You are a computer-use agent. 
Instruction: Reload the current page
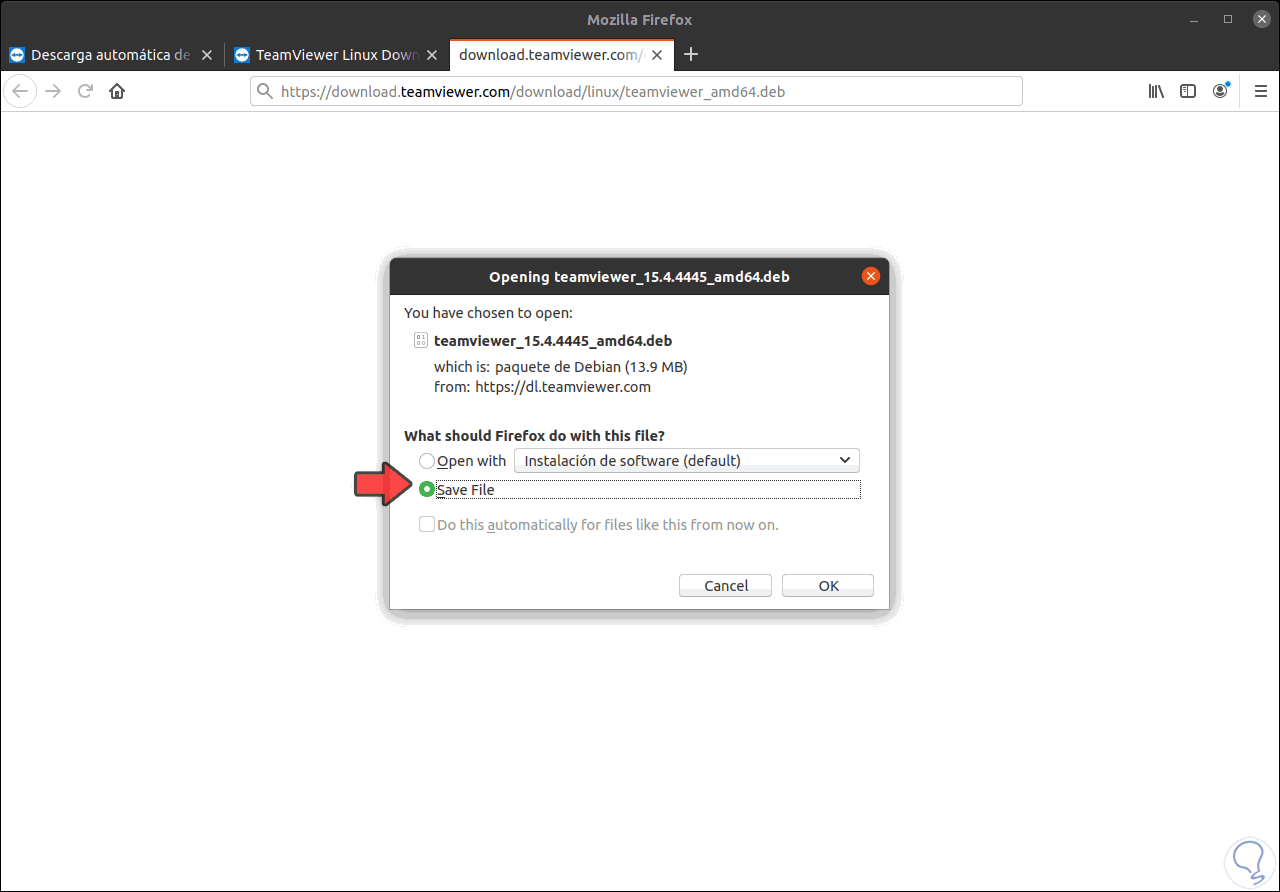coord(85,91)
